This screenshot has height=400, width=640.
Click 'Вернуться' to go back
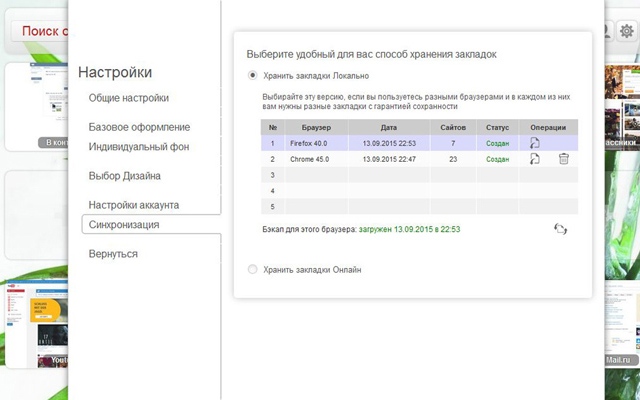tap(113, 254)
